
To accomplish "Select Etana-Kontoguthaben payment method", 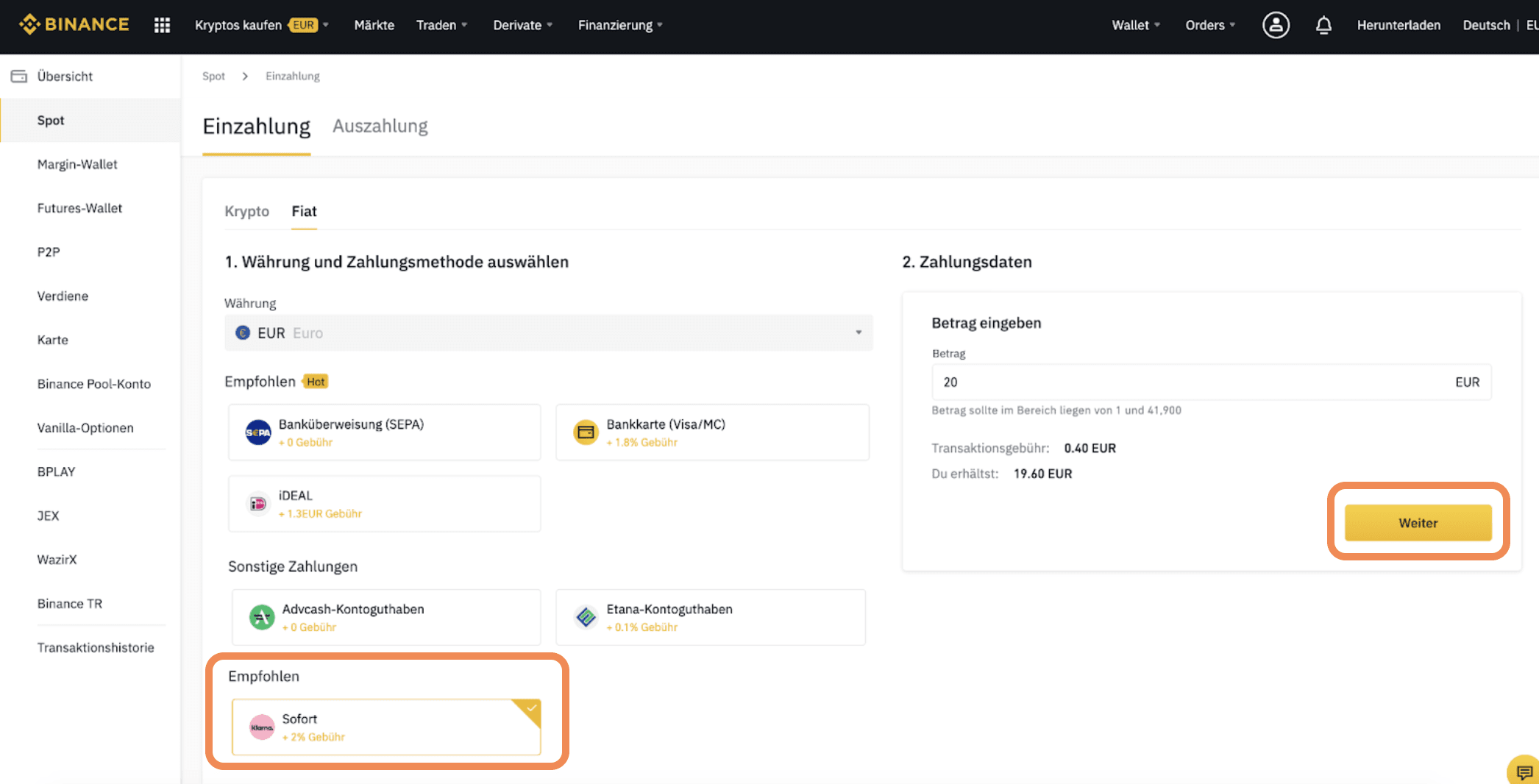I will click(711, 617).
